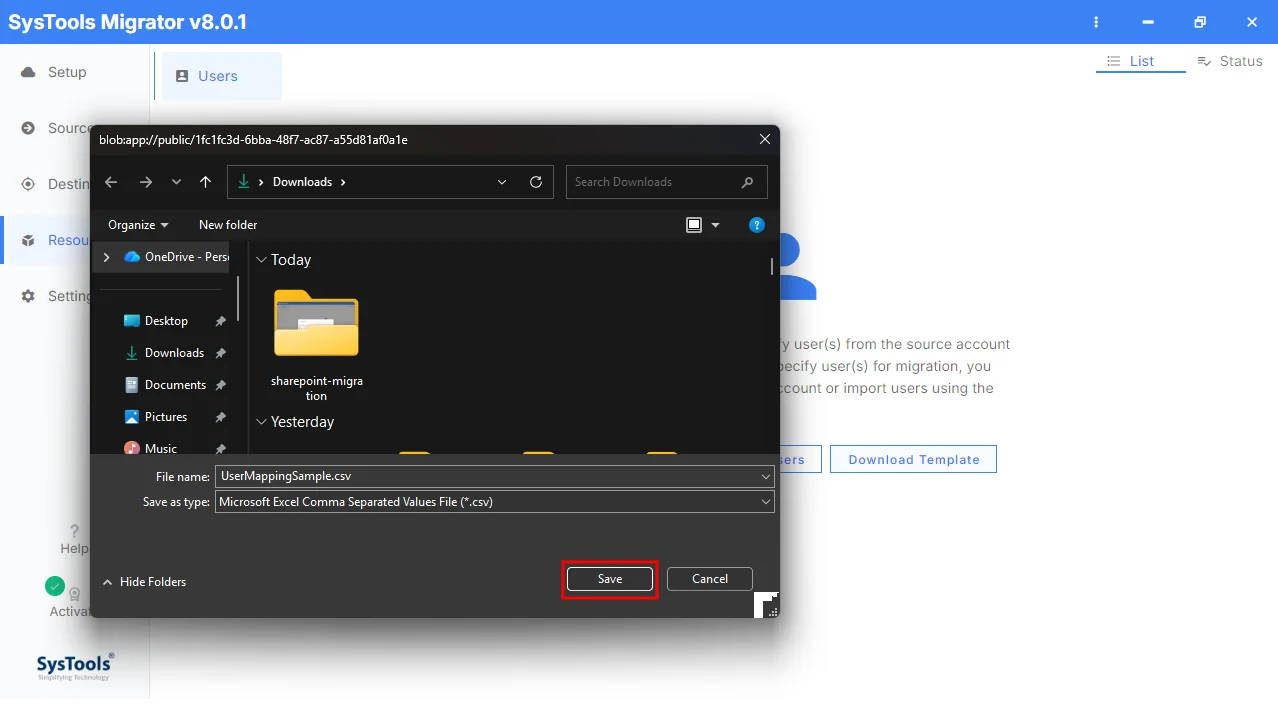Open view options dropdown arrow
The height and width of the screenshot is (717, 1278).
(x=715, y=225)
